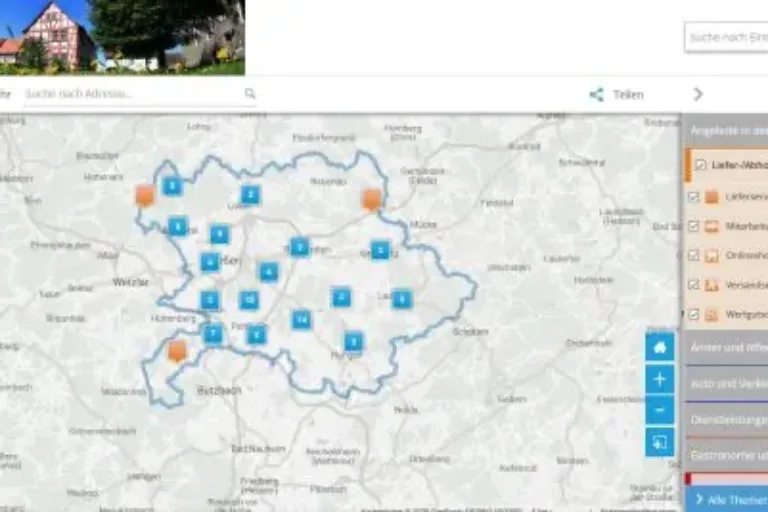Toggle the Liefer-/Abhol checkbox
Image resolution: width=768 pixels, height=512 pixels.
(x=700, y=165)
